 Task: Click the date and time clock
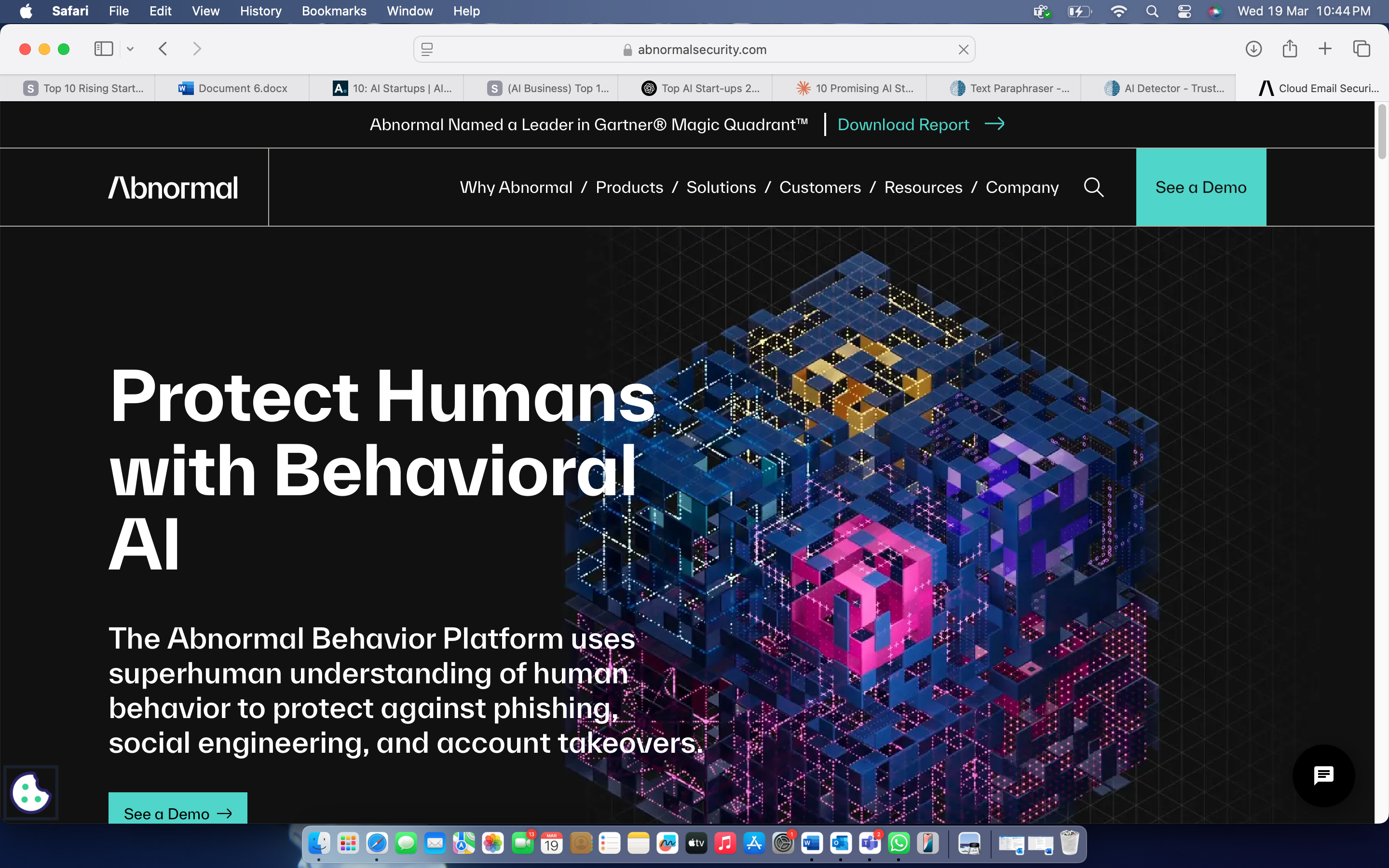click(x=1304, y=11)
